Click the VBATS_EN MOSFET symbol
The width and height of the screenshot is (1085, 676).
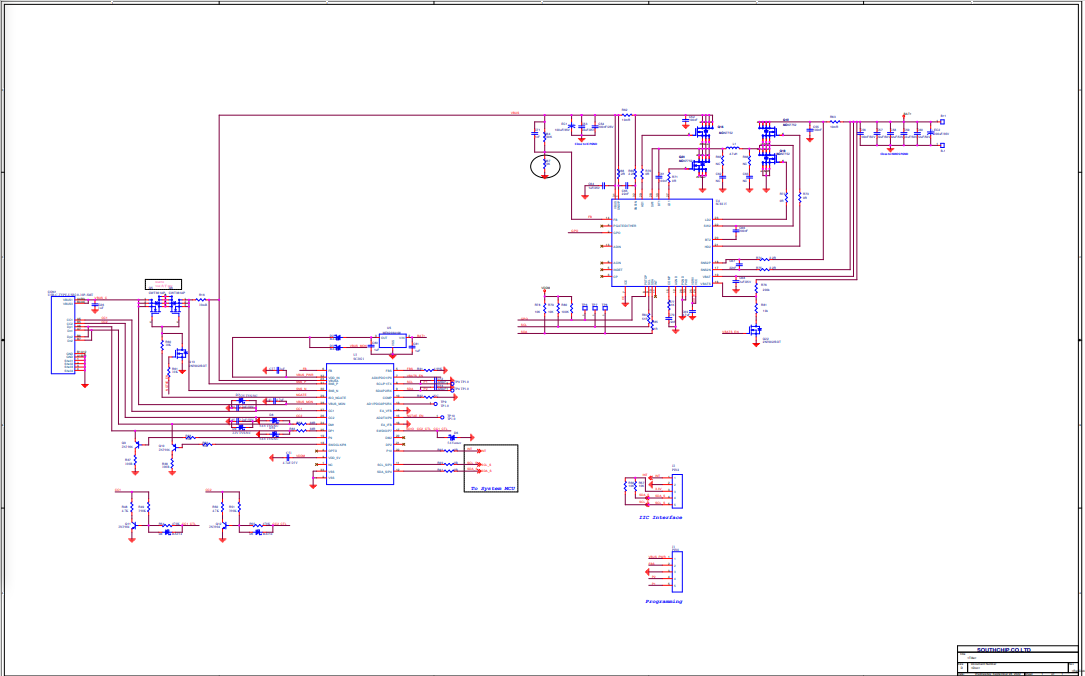pos(756,329)
